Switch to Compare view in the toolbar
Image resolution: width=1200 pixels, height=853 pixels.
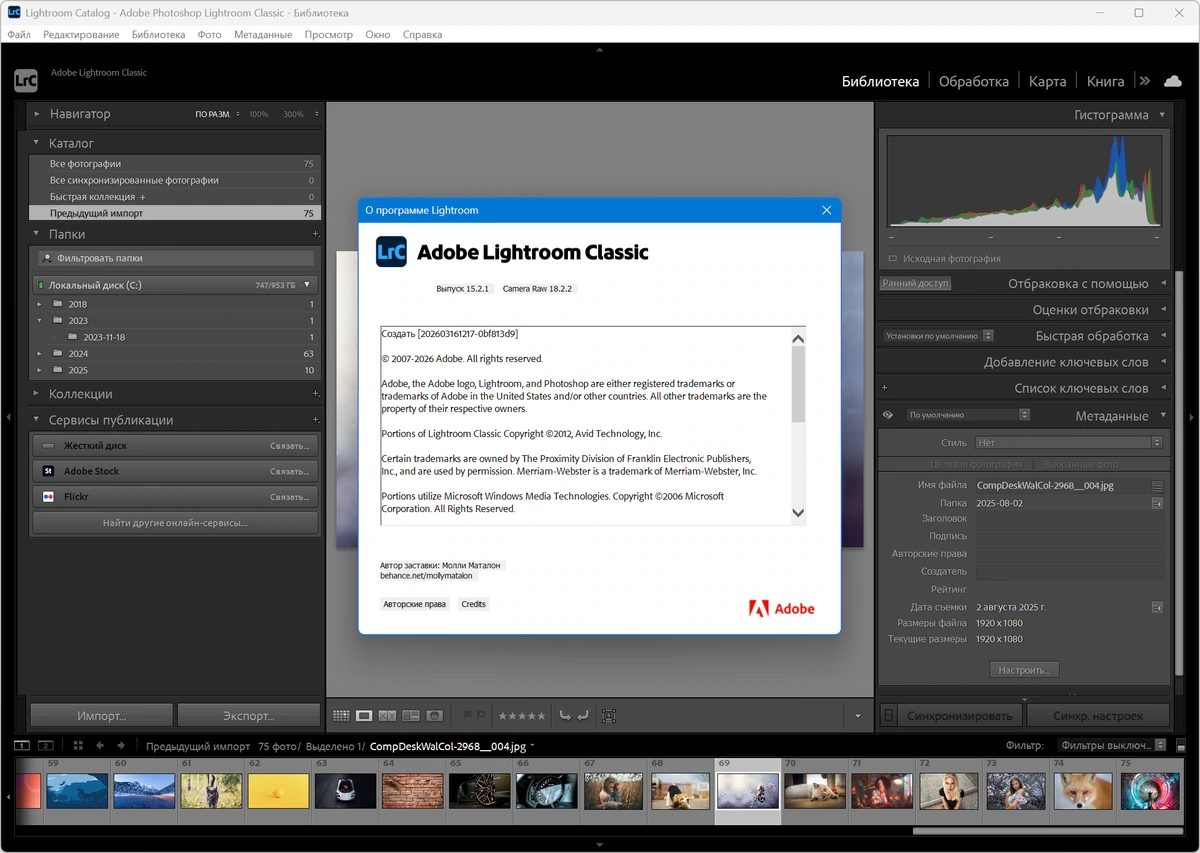387,716
